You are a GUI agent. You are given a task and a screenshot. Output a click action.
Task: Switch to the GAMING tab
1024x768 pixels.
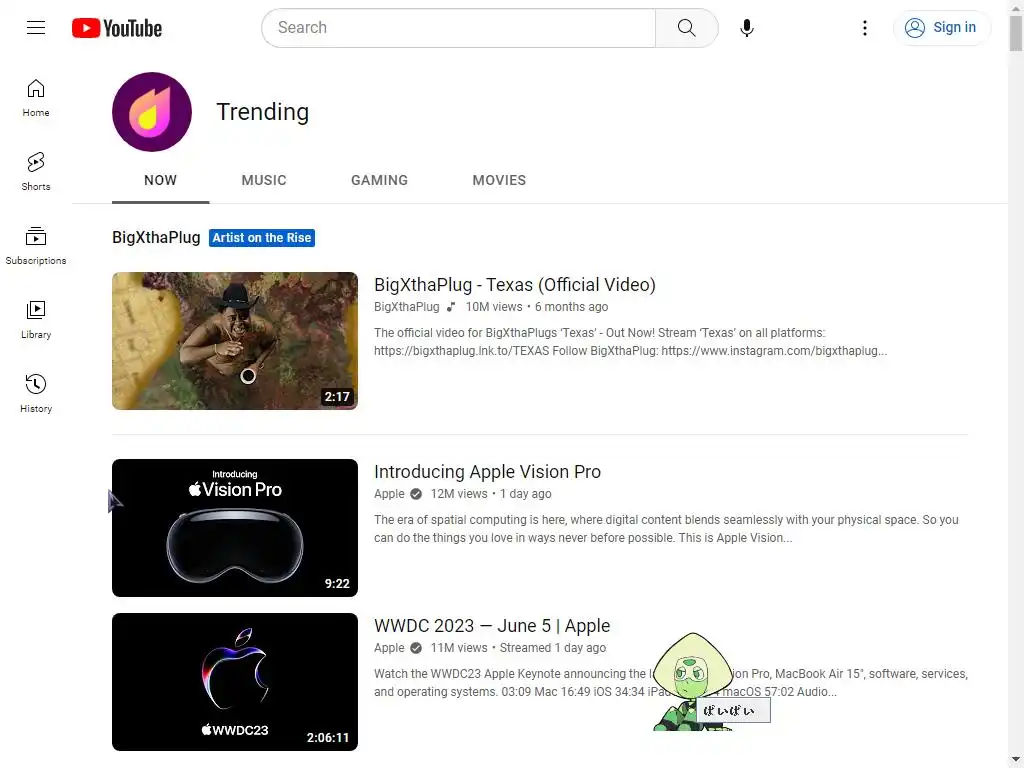(x=379, y=180)
